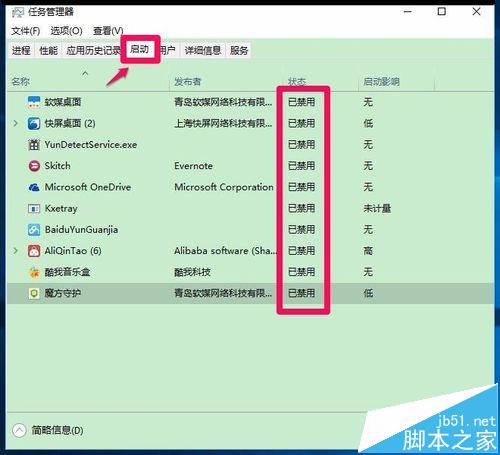Click 已禁用 status in the 魔方守护 row
The width and height of the screenshot is (500, 455).
coord(301,293)
